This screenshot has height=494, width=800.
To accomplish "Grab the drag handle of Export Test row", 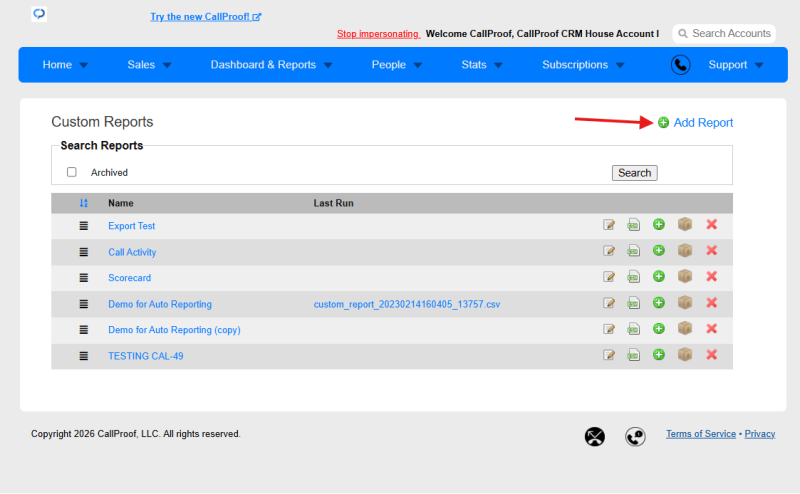I will pos(84,226).
